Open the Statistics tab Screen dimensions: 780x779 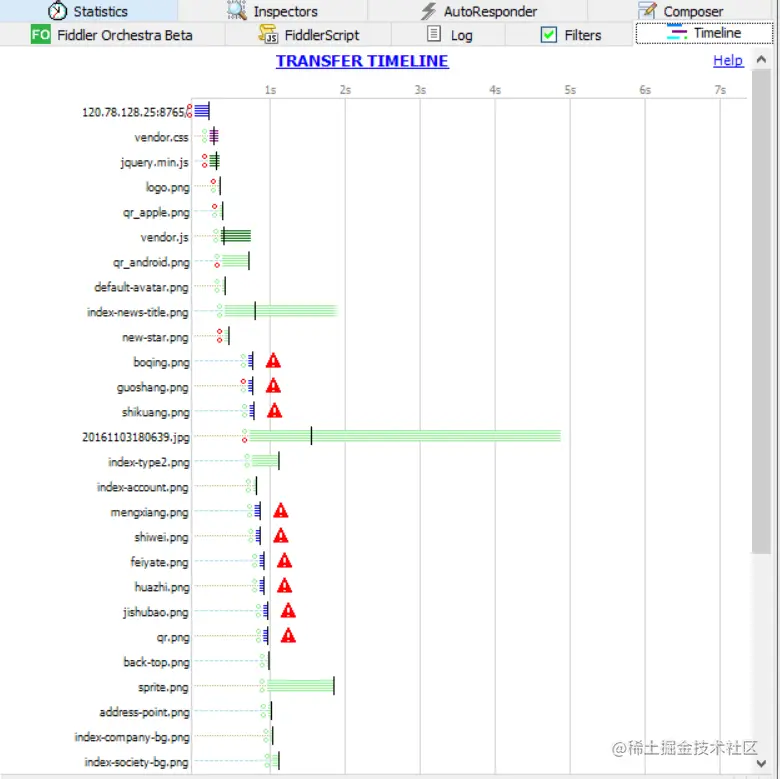click(89, 11)
